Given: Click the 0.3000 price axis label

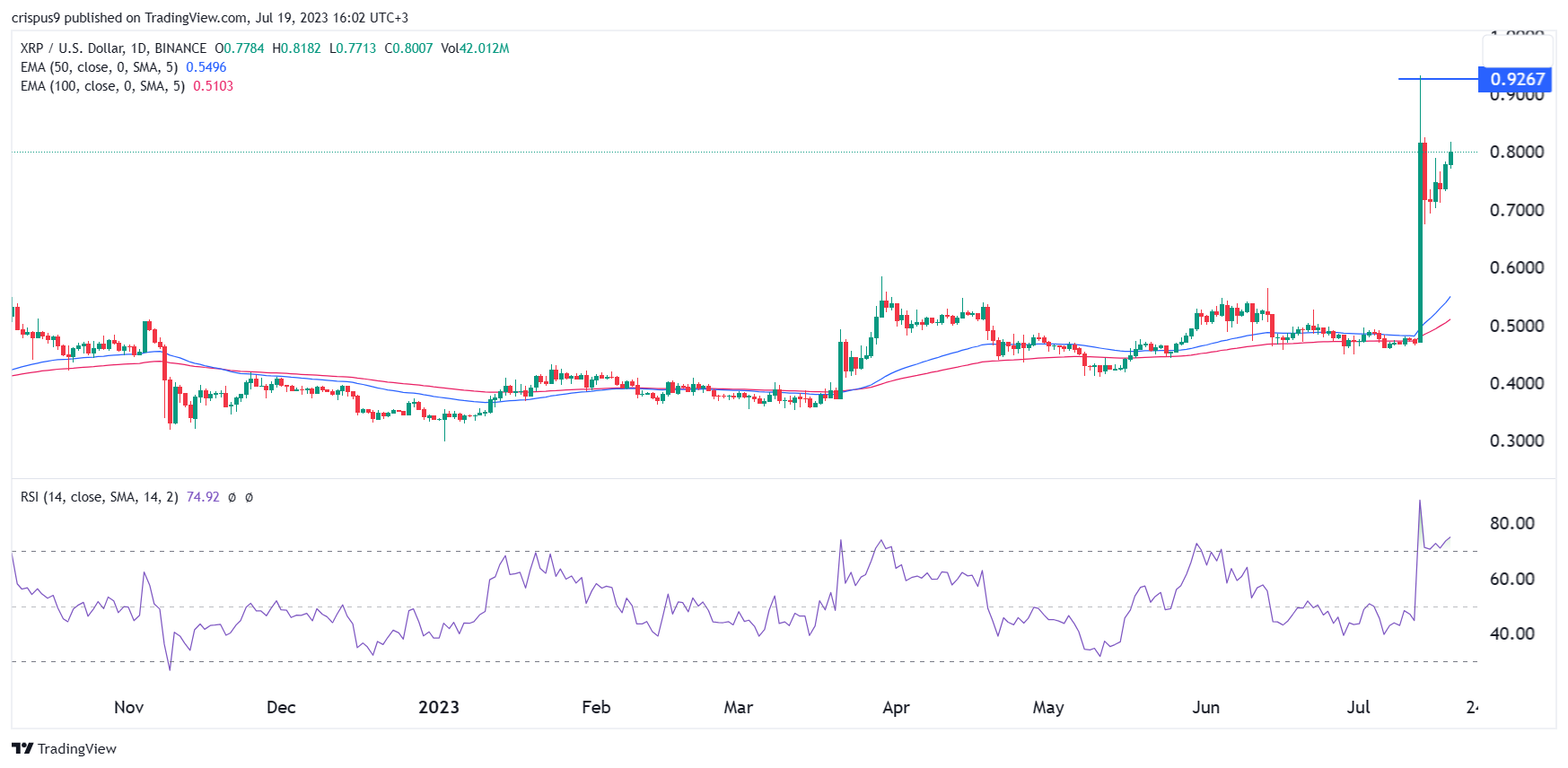Looking at the screenshot, I should 1517,441.
